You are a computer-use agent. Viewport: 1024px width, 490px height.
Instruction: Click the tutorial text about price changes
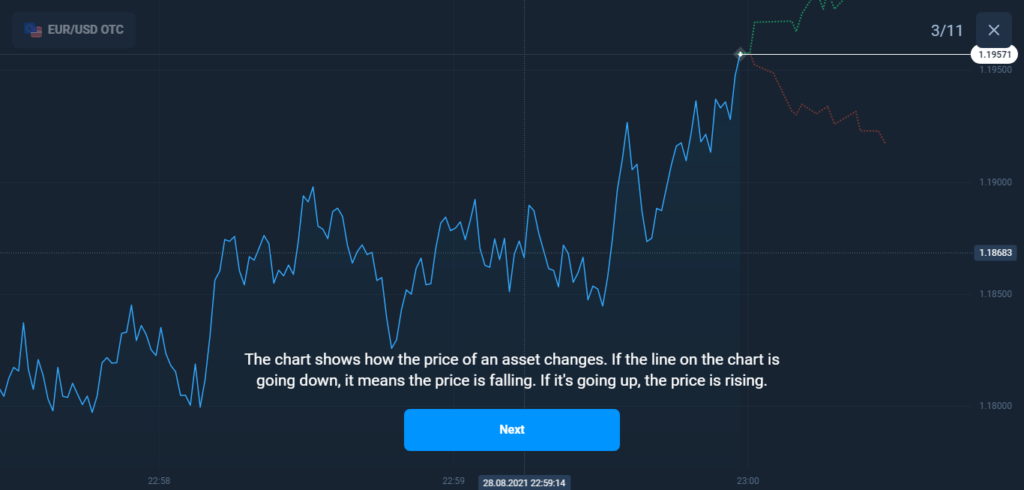coord(511,370)
